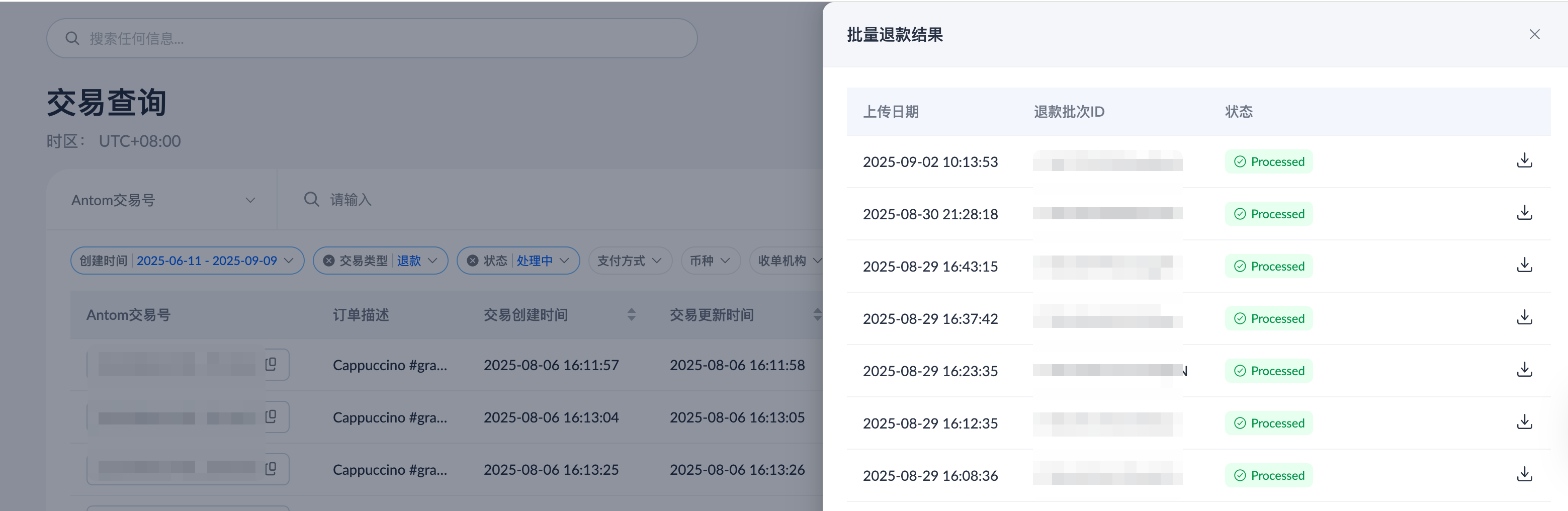Open the 支付方式 filter dropdown
The width and height of the screenshot is (1568, 511).
coord(629,261)
